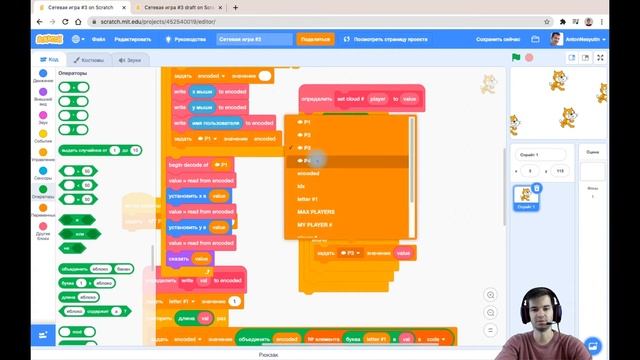Delete Спрайт 1 with trash icon
Viewport: 640px width, 360px height.
tap(537, 188)
